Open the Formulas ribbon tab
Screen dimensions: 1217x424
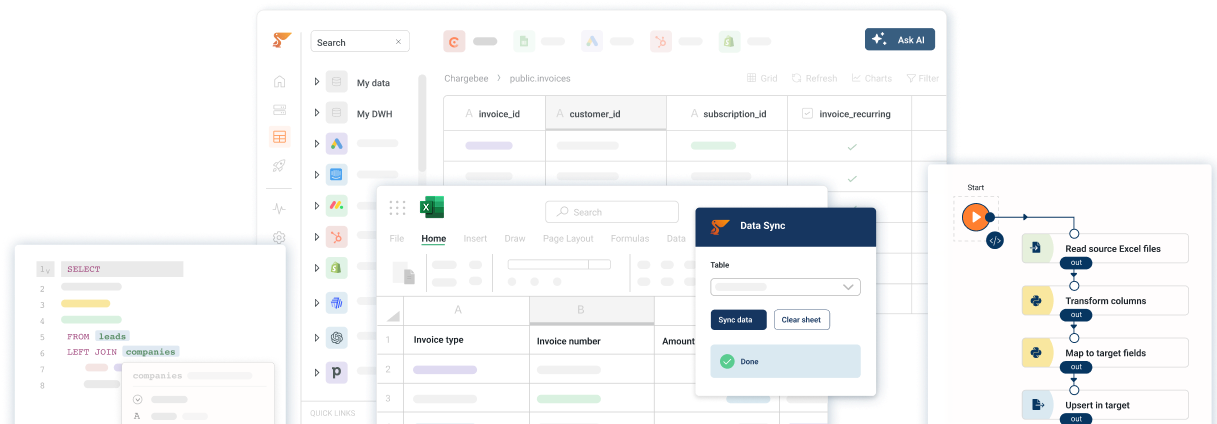click(x=629, y=239)
